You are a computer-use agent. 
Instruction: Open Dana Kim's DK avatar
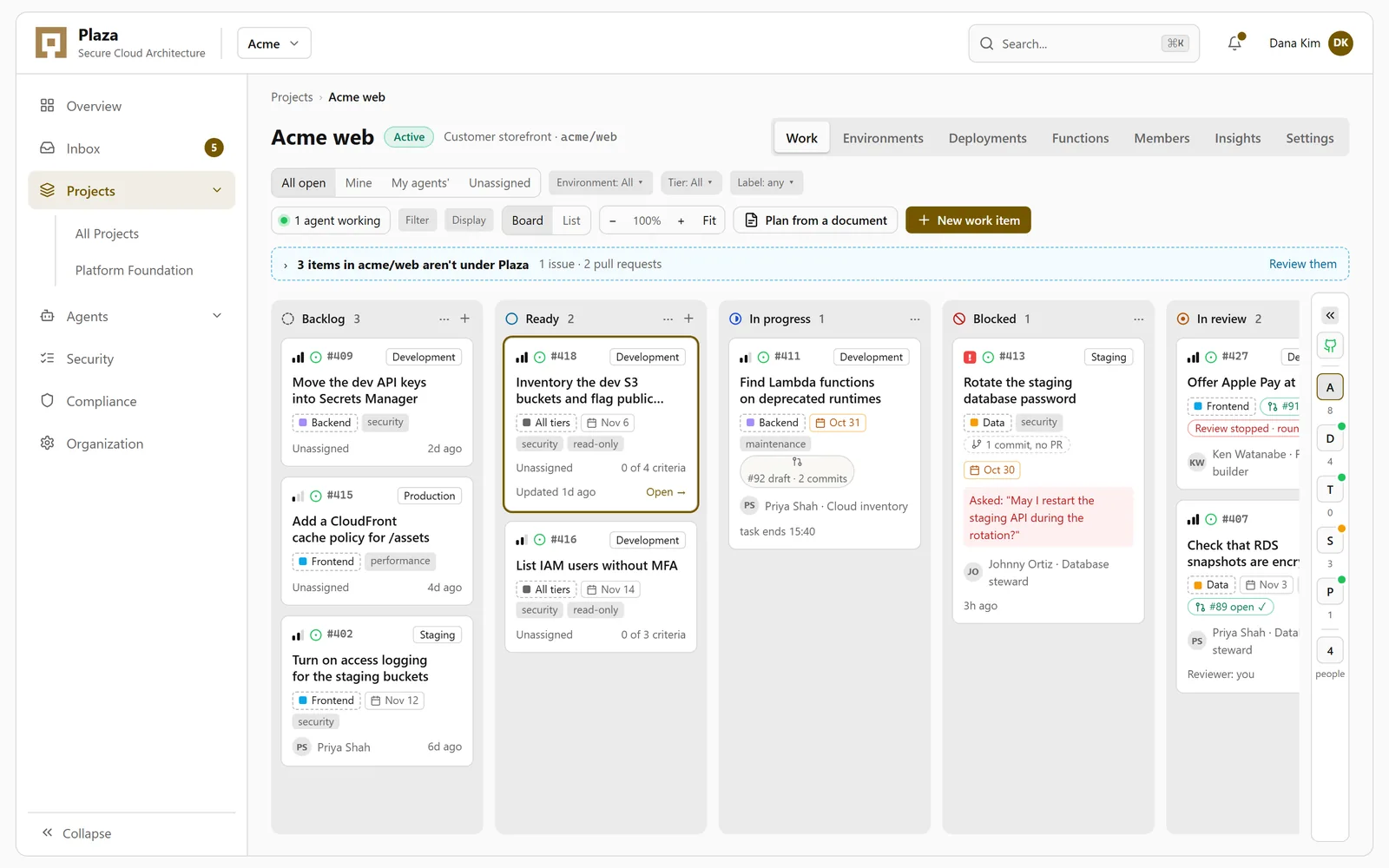[x=1340, y=43]
